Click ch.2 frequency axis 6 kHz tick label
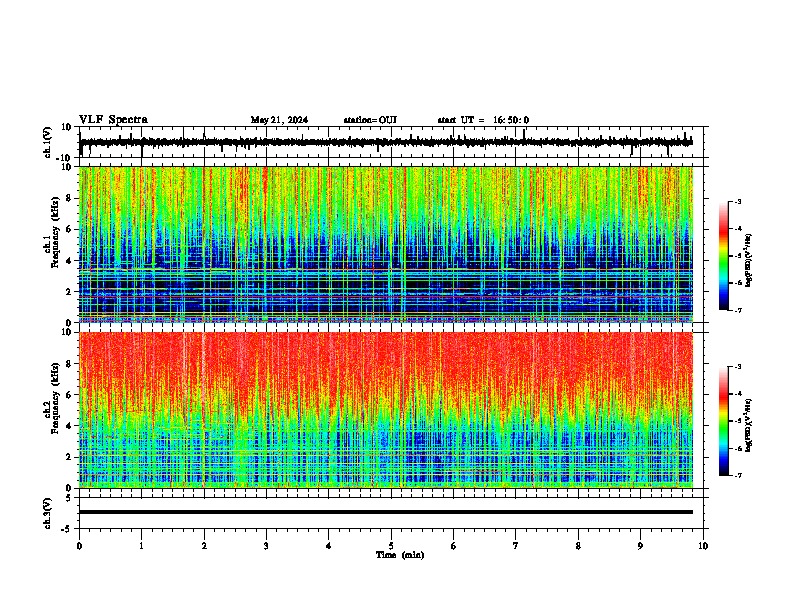 [69, 395]
